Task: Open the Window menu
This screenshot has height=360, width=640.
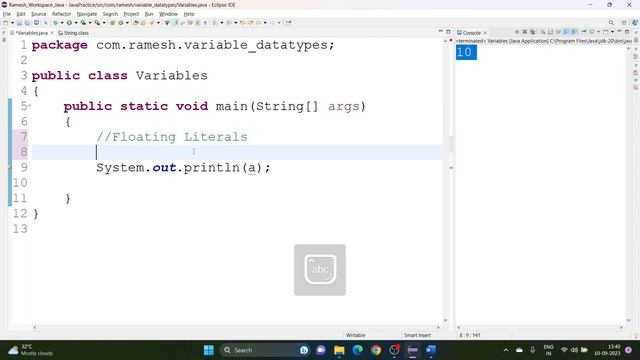Action: click(x=168, y=14)
